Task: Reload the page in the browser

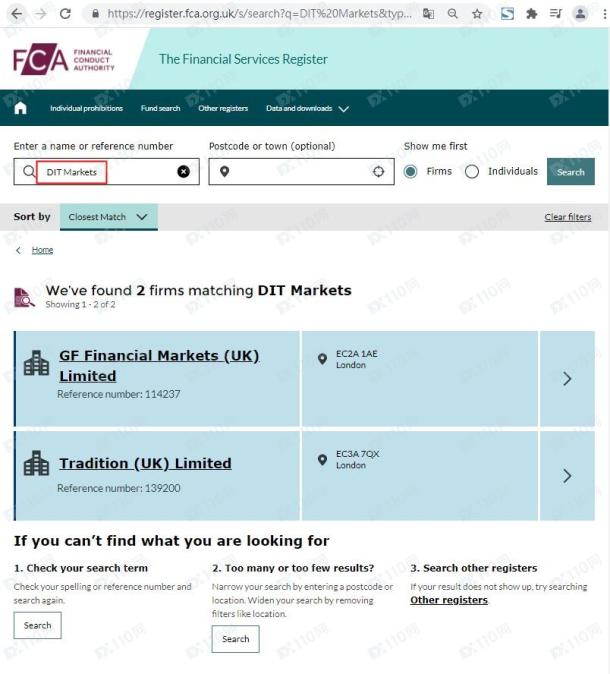Action: click(x=65, y=14)
